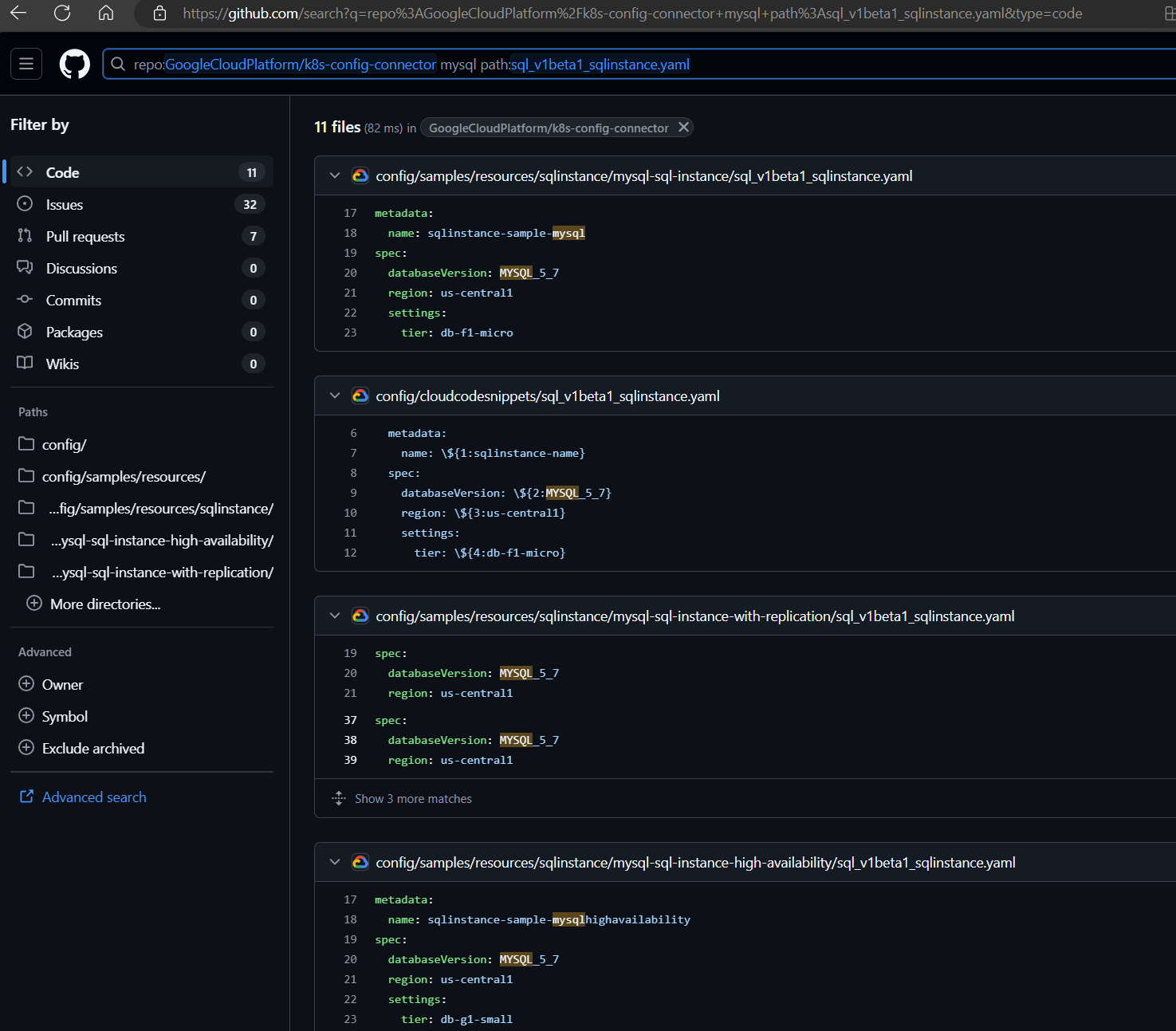
Task: Filter results by Wikis
Action: point(140,364)
